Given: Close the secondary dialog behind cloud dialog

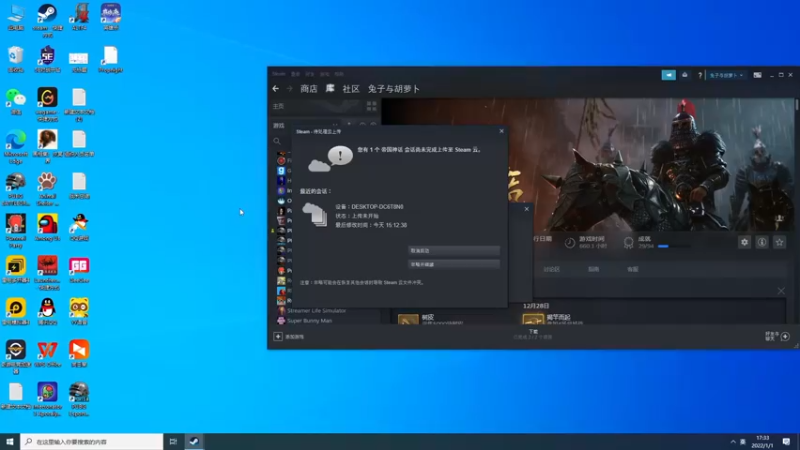Looking at the screenshot, I should [x=527, y=209].
